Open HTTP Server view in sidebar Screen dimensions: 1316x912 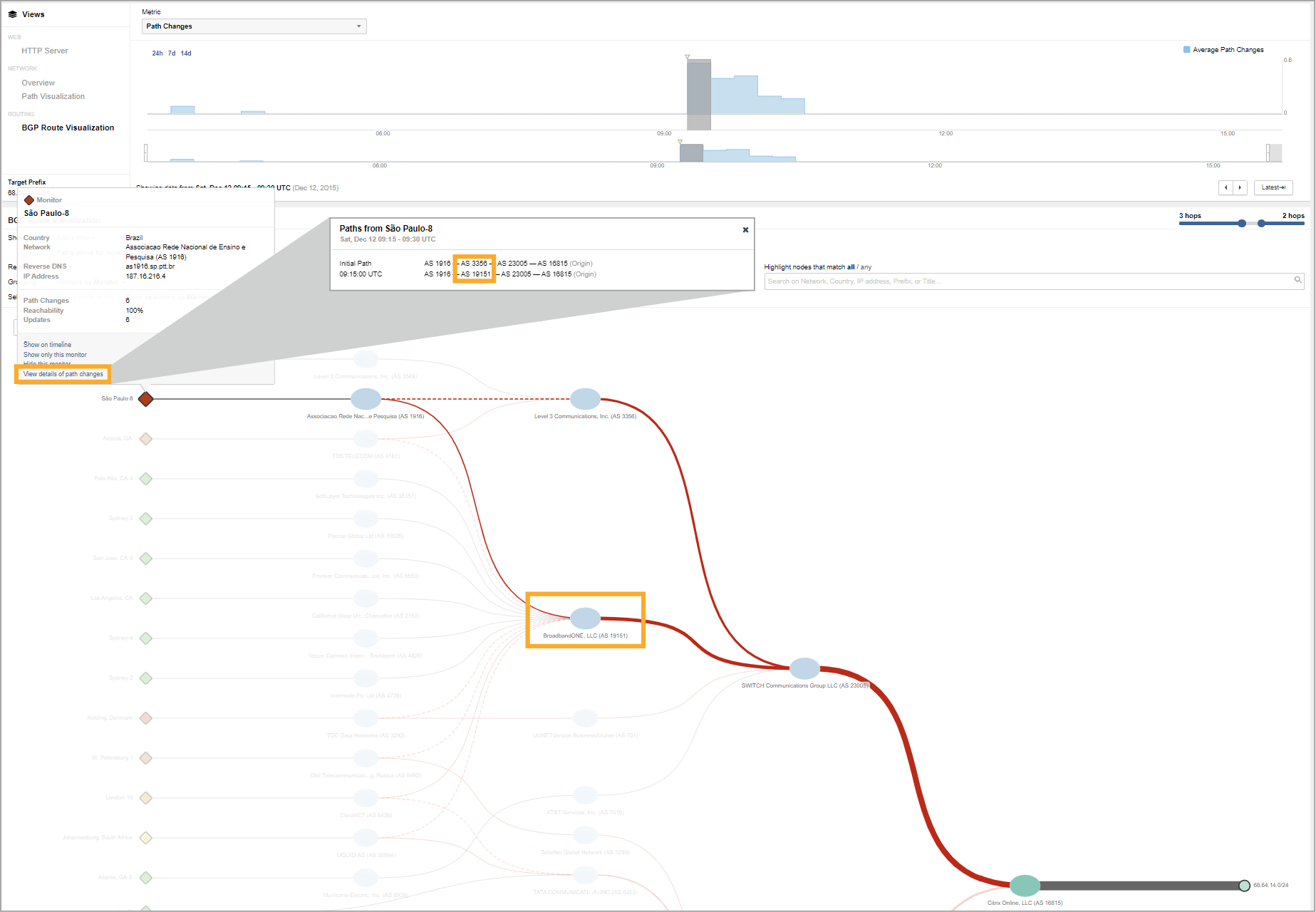(45, 51)
